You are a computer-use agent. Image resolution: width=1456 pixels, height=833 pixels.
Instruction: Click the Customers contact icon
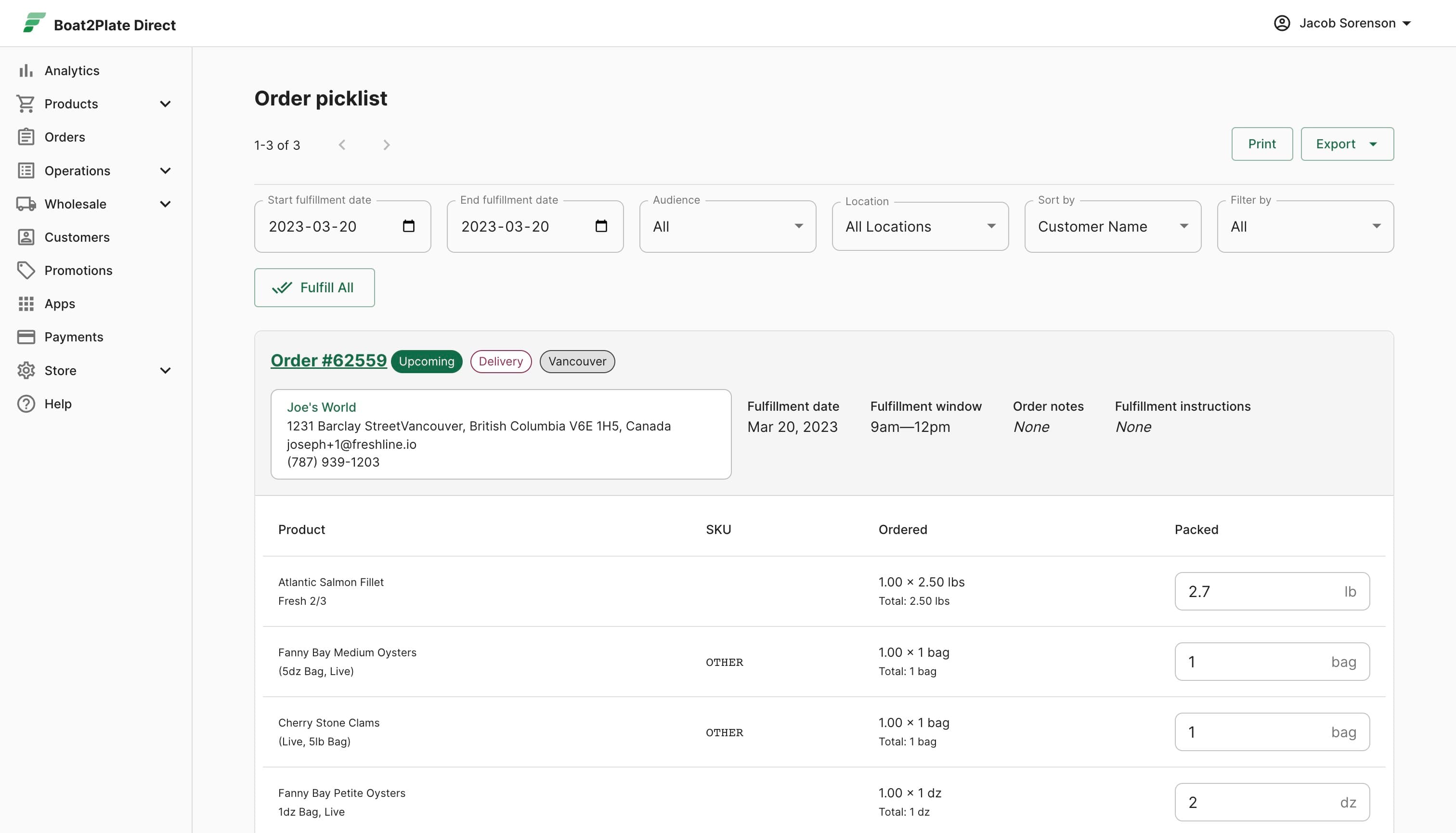tap(26, 237)
